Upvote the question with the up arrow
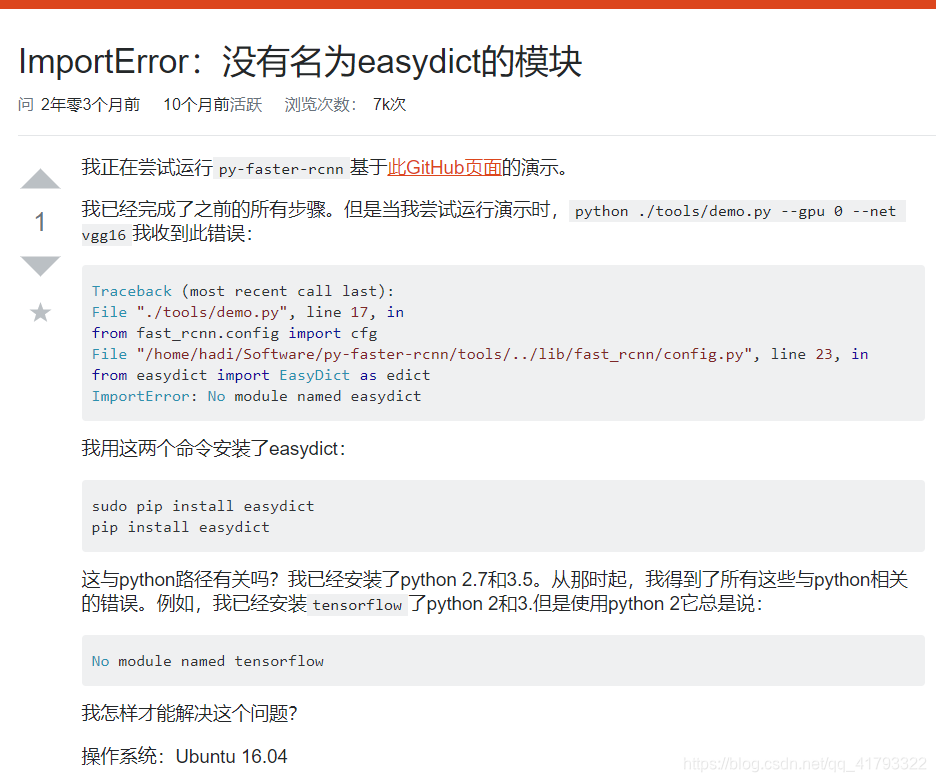 click(x=39, y=179)
